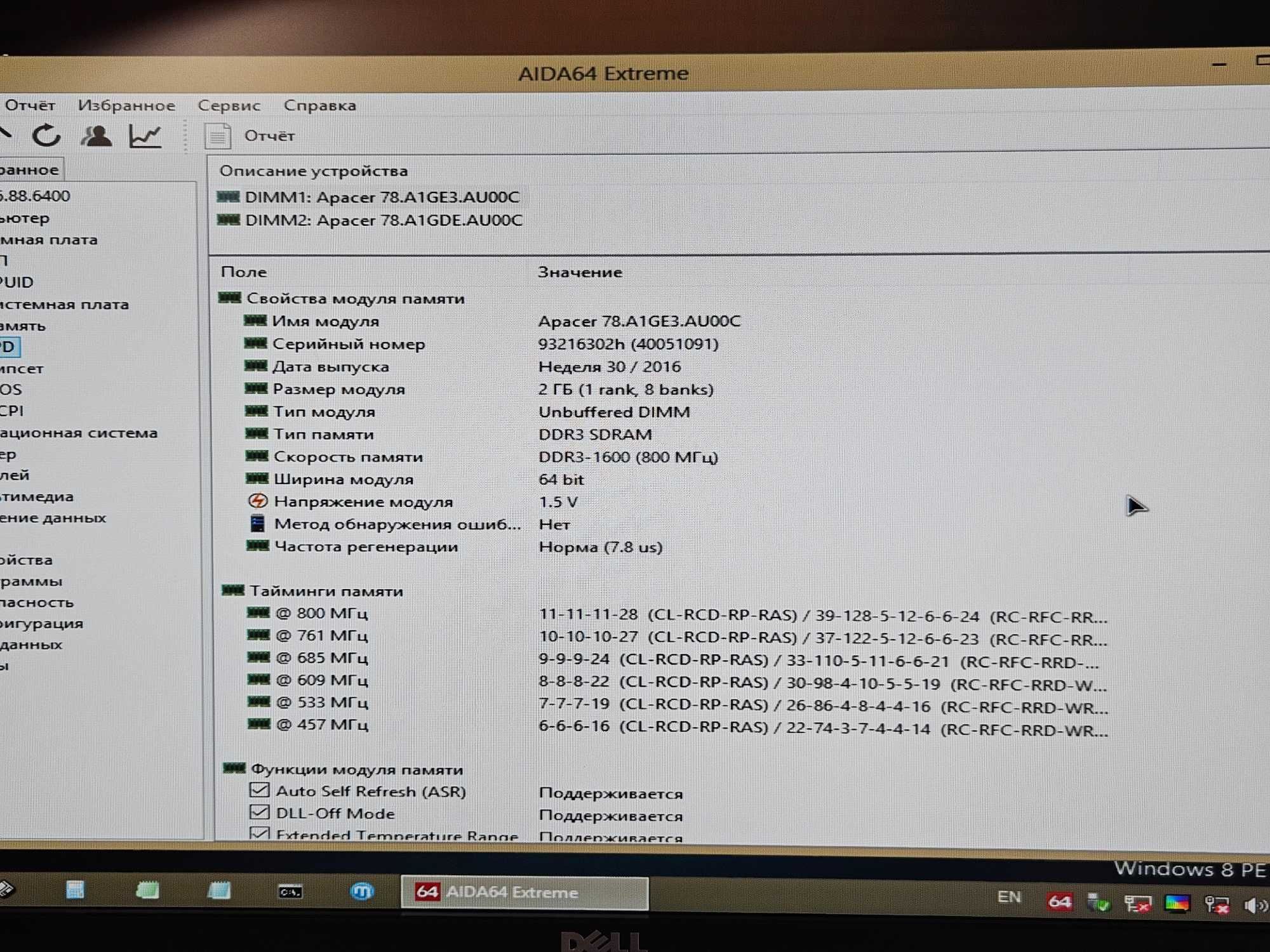Image resolution: width=1270 pixels, height=952 pixels.
Task: Select DIMM2: Apacer 78.A1GDE.AU00C device
Action: tap(370, 220)
